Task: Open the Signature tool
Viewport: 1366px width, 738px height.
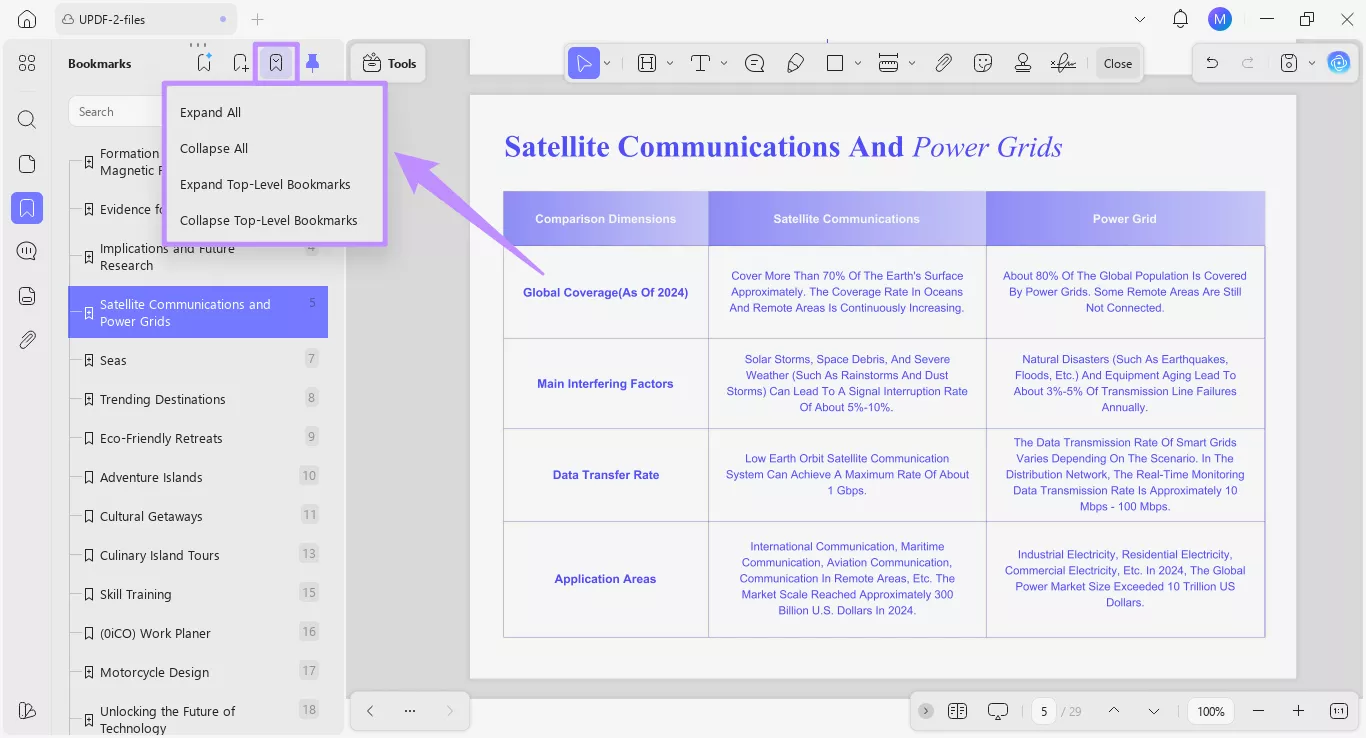Action: click(x=1063, y=62)
